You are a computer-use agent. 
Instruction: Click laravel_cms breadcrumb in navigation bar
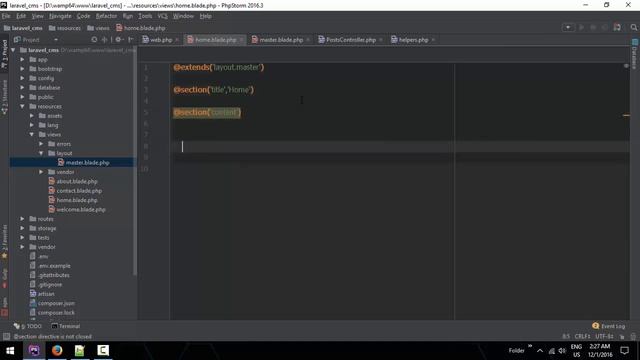pyautogui.click(x=23, y=28)
